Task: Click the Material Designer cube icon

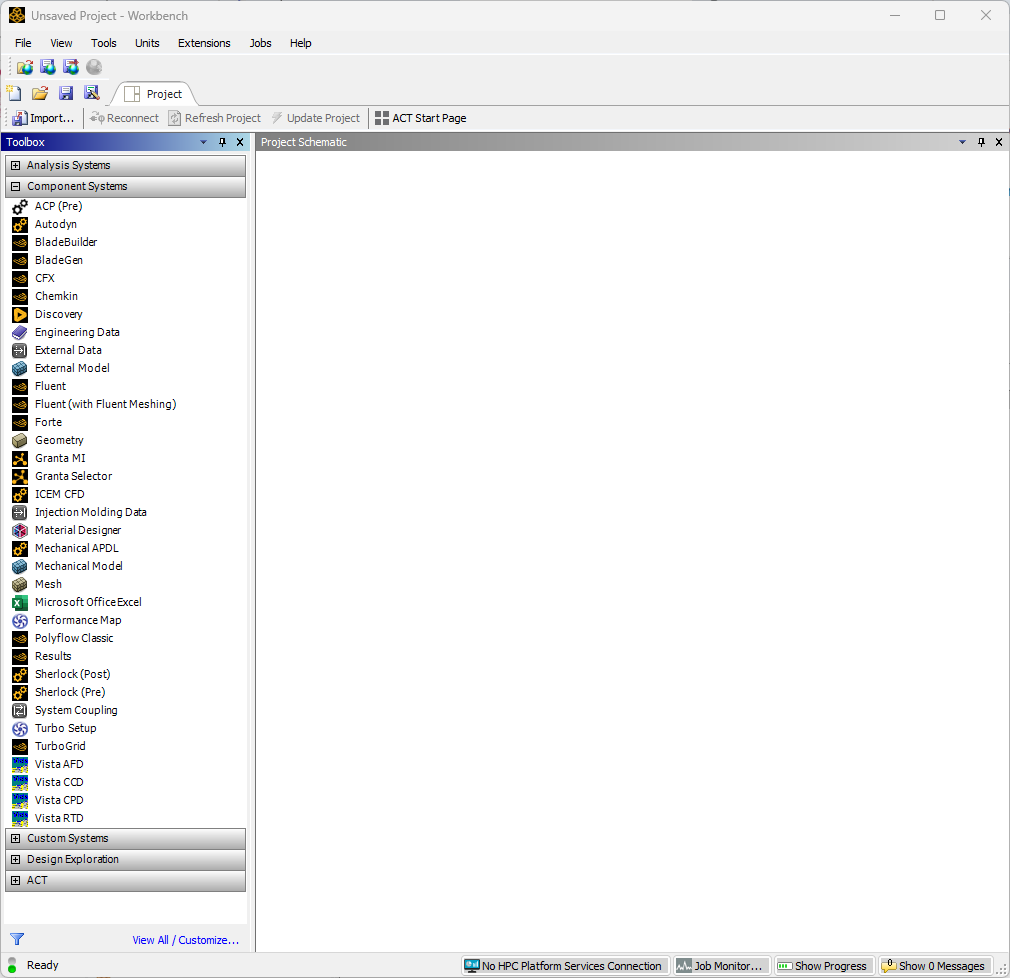Action: coord(20,531)
